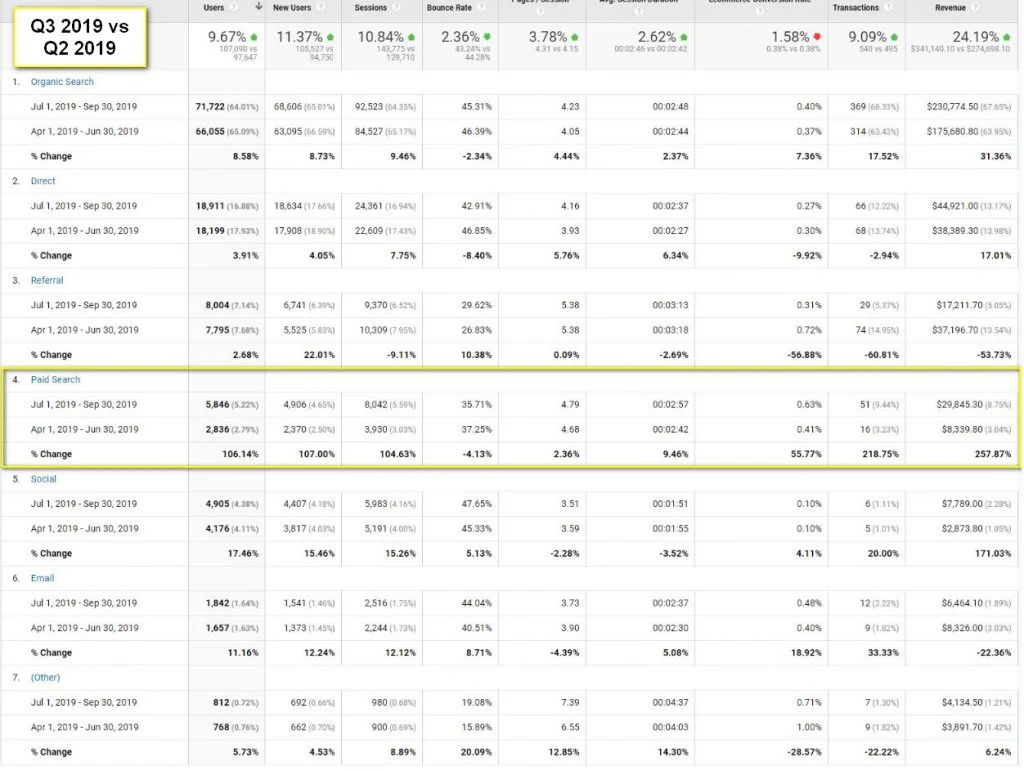Click (Other) revenue value $4,134.50

tap(962, 702)
